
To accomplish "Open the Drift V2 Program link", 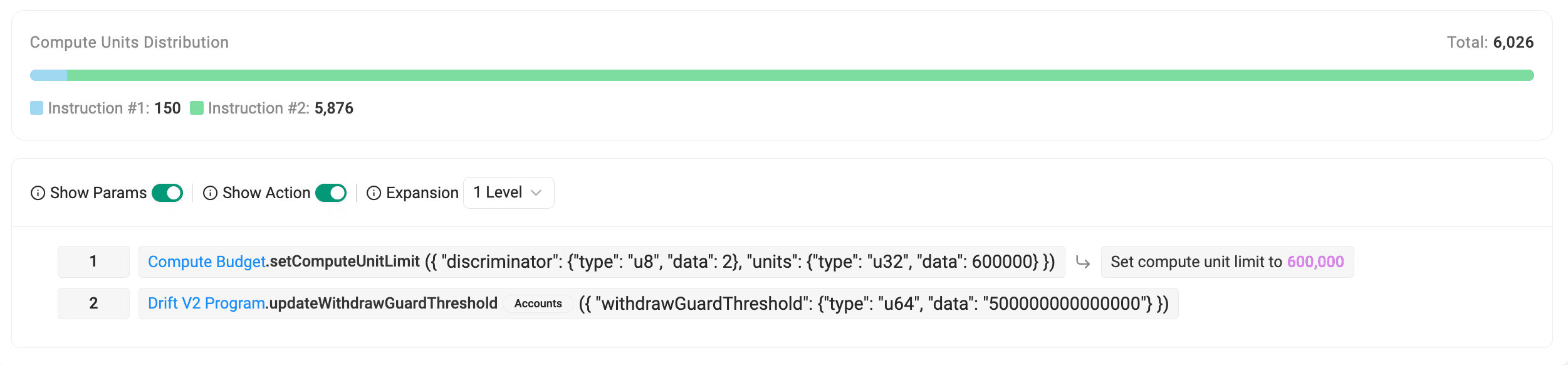I will 206,304.
